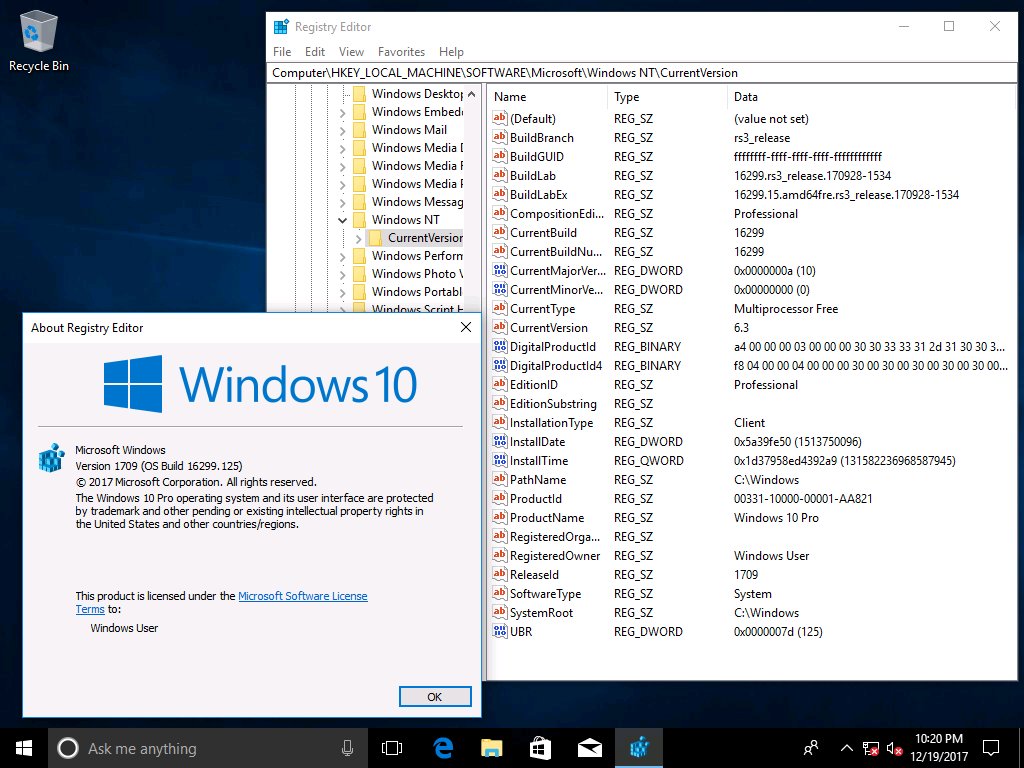The height and width of the screenshot is (768, 1024).
Task: Expand the Windows Mail tree node
Action: coord(342,130)
